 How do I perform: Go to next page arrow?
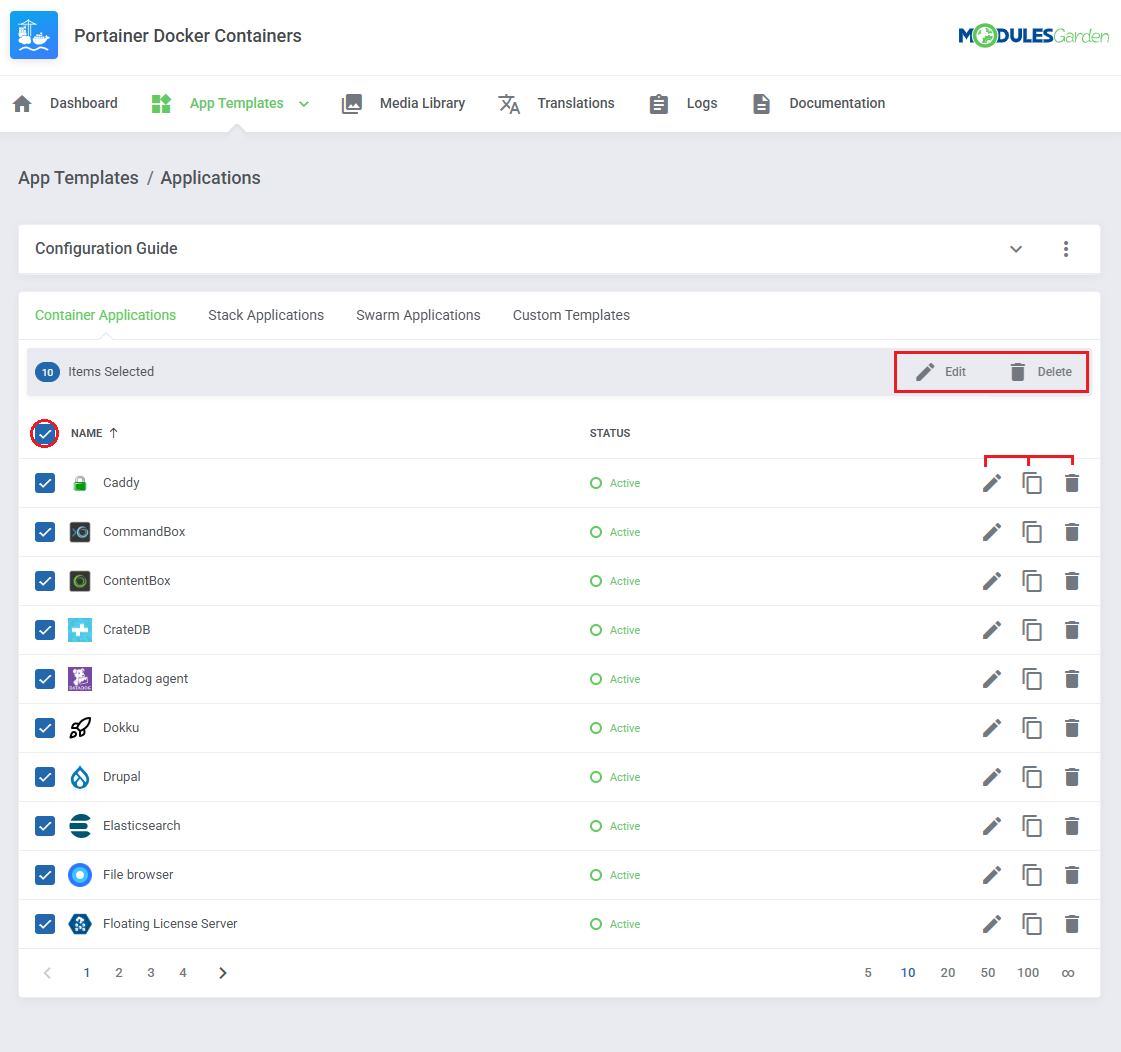[222, 973]
